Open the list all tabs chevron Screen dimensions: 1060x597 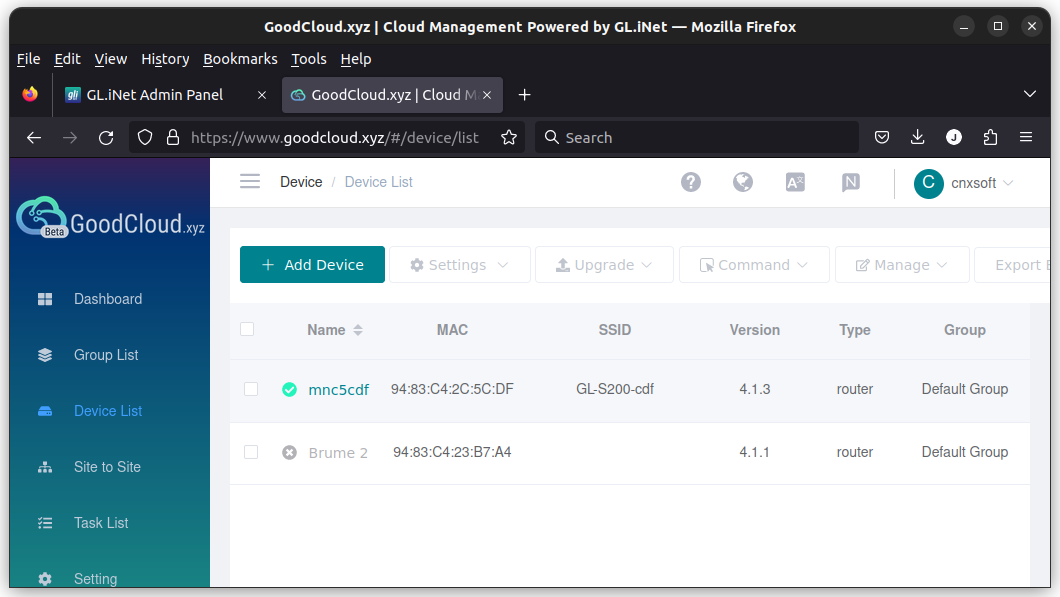coord(1030,94)
